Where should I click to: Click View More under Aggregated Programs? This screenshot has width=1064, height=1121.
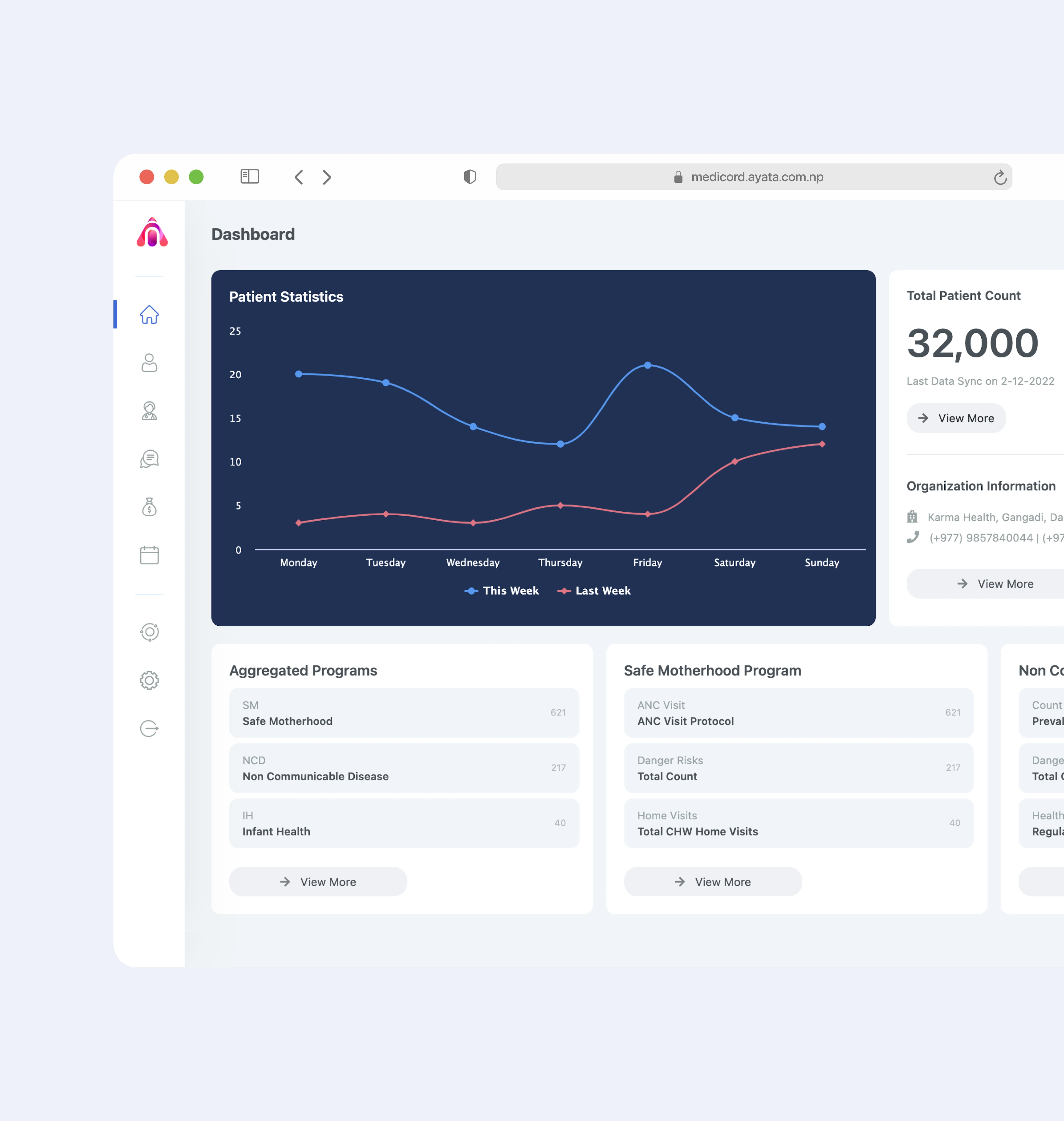(318, 882)
